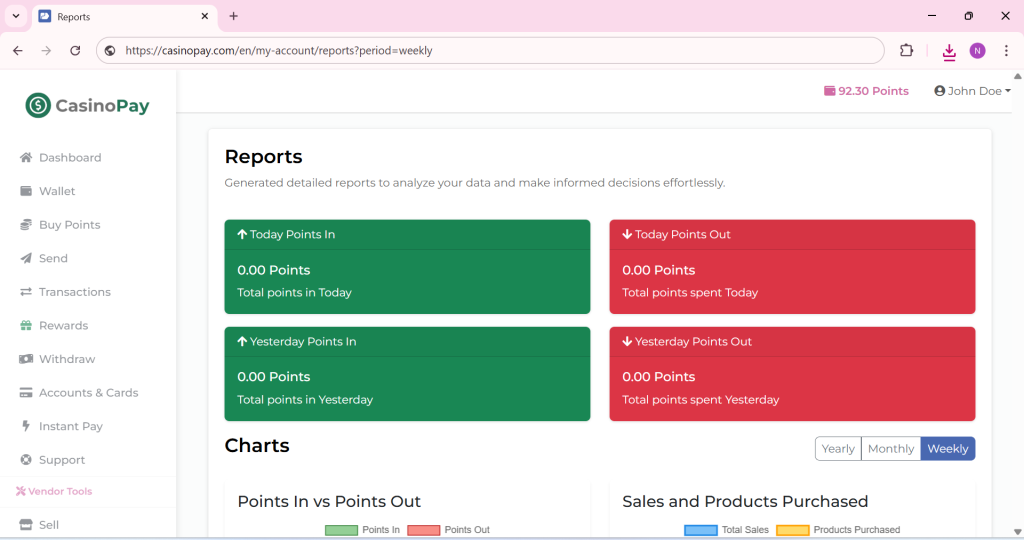Click the Sell store icon
This screenshot has height=540, width=1024.
tap(26, 524)
